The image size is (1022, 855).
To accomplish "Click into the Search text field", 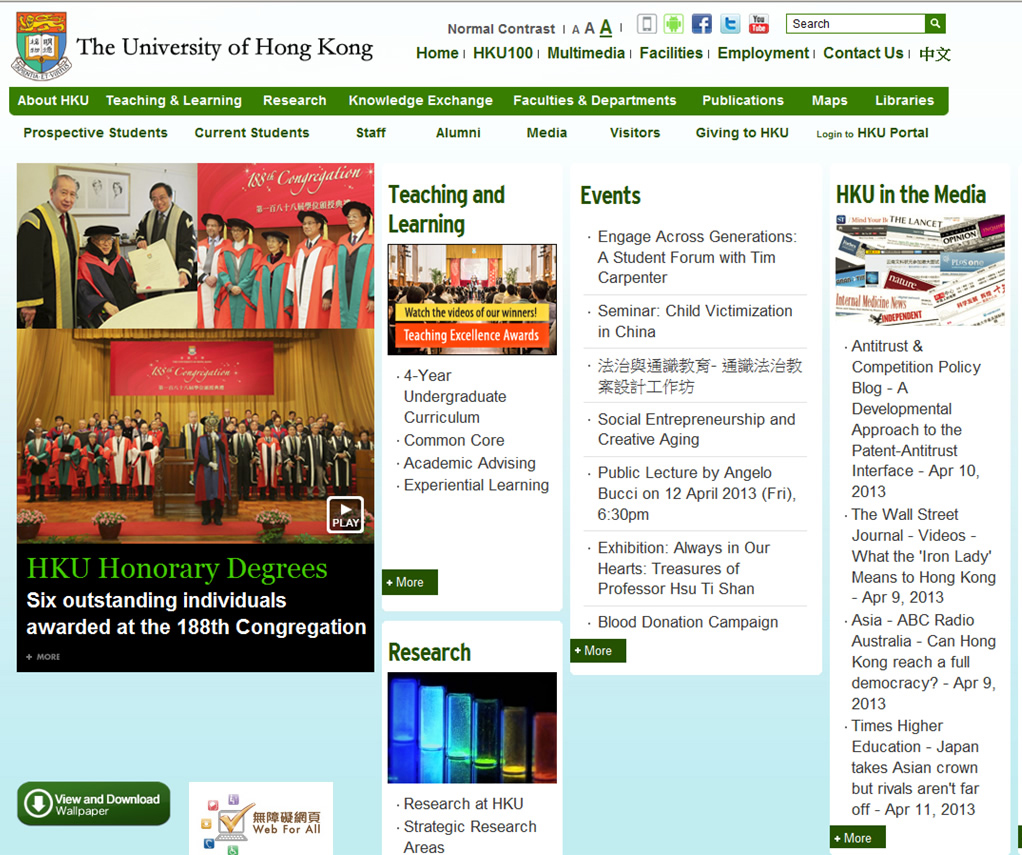I will click(x=855, y=24).
